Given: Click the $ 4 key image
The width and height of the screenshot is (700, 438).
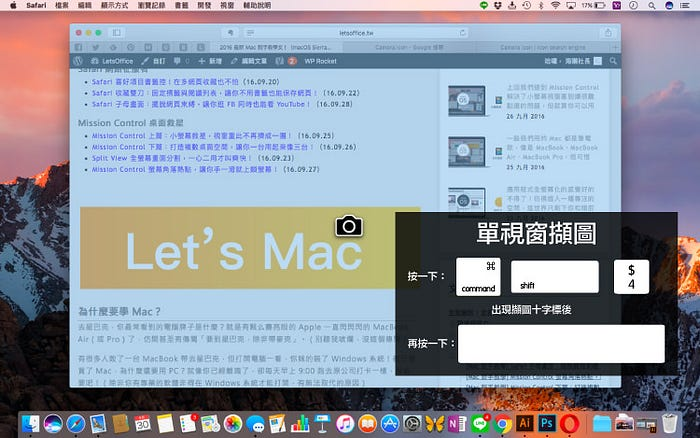Looking at the screenshot, I should [x=631, y=277].
